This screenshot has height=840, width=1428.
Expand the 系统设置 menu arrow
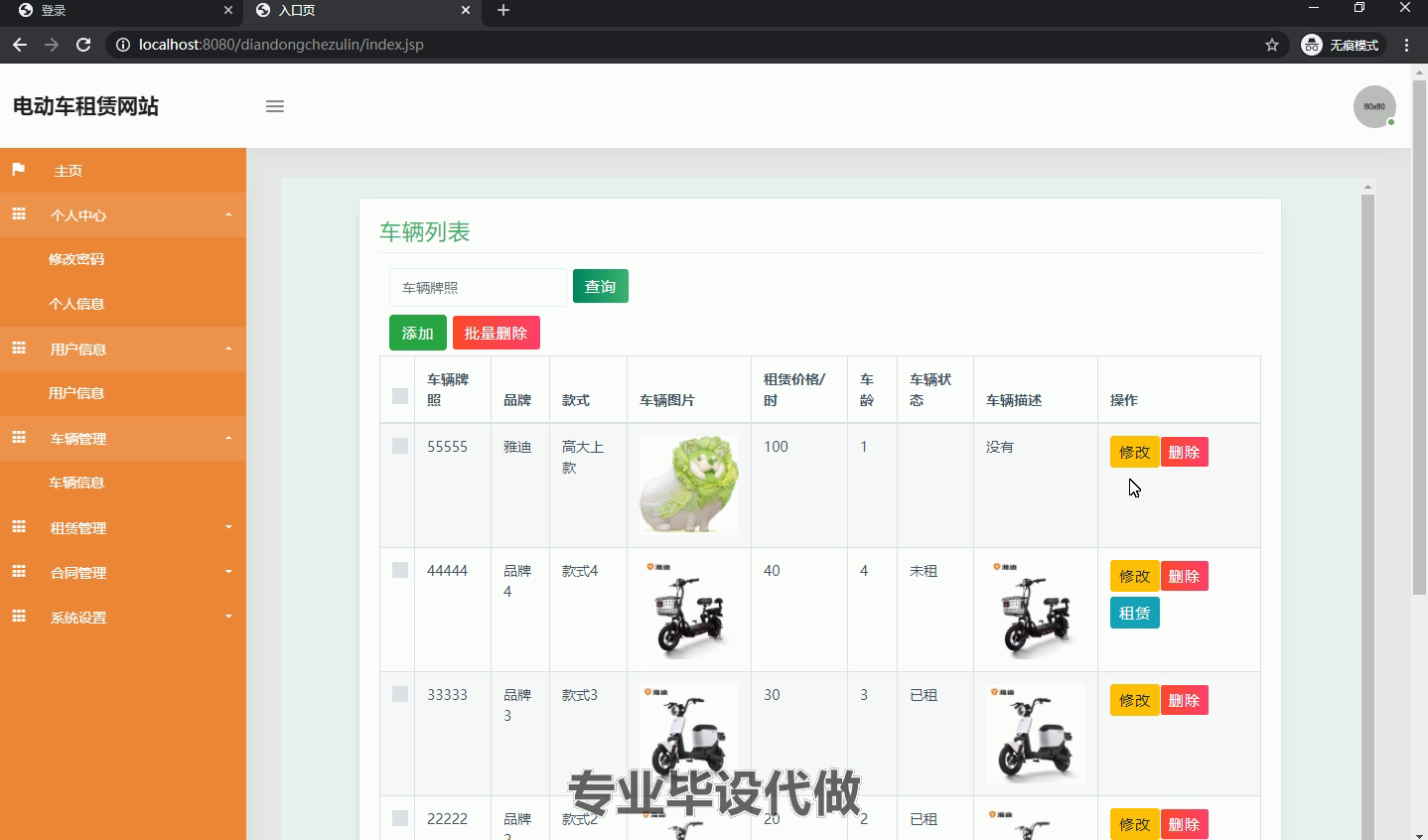pyautogui.click(x=228, y=617)
